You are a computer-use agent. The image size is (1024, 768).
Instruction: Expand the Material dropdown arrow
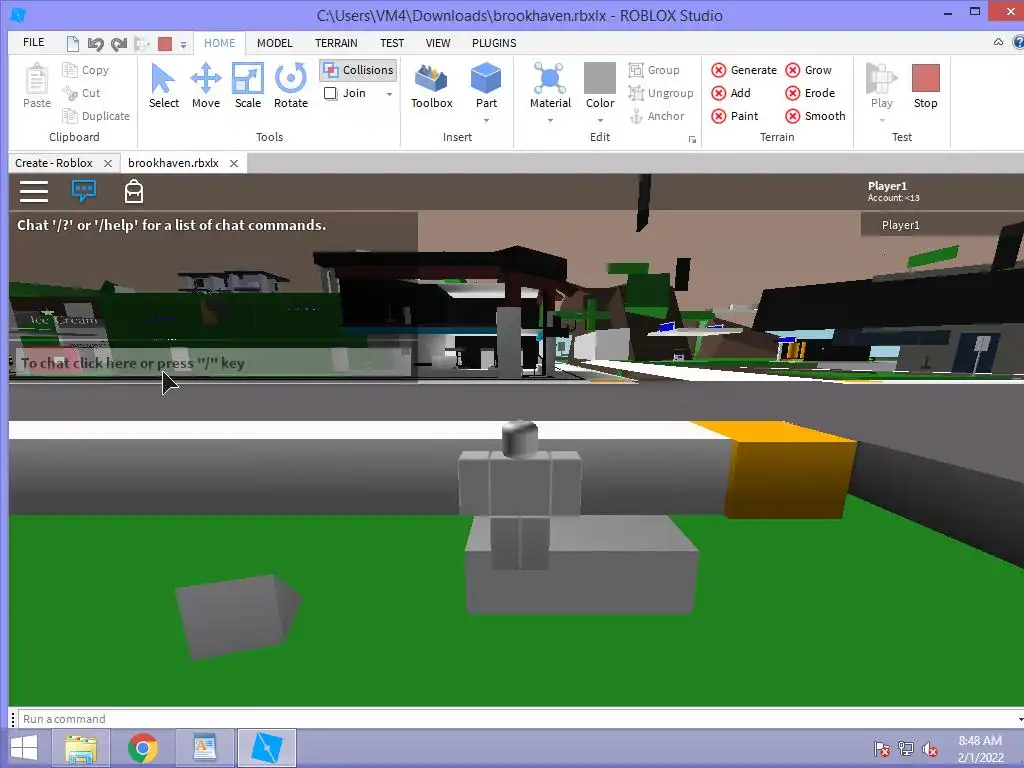(x=550, y=120)
